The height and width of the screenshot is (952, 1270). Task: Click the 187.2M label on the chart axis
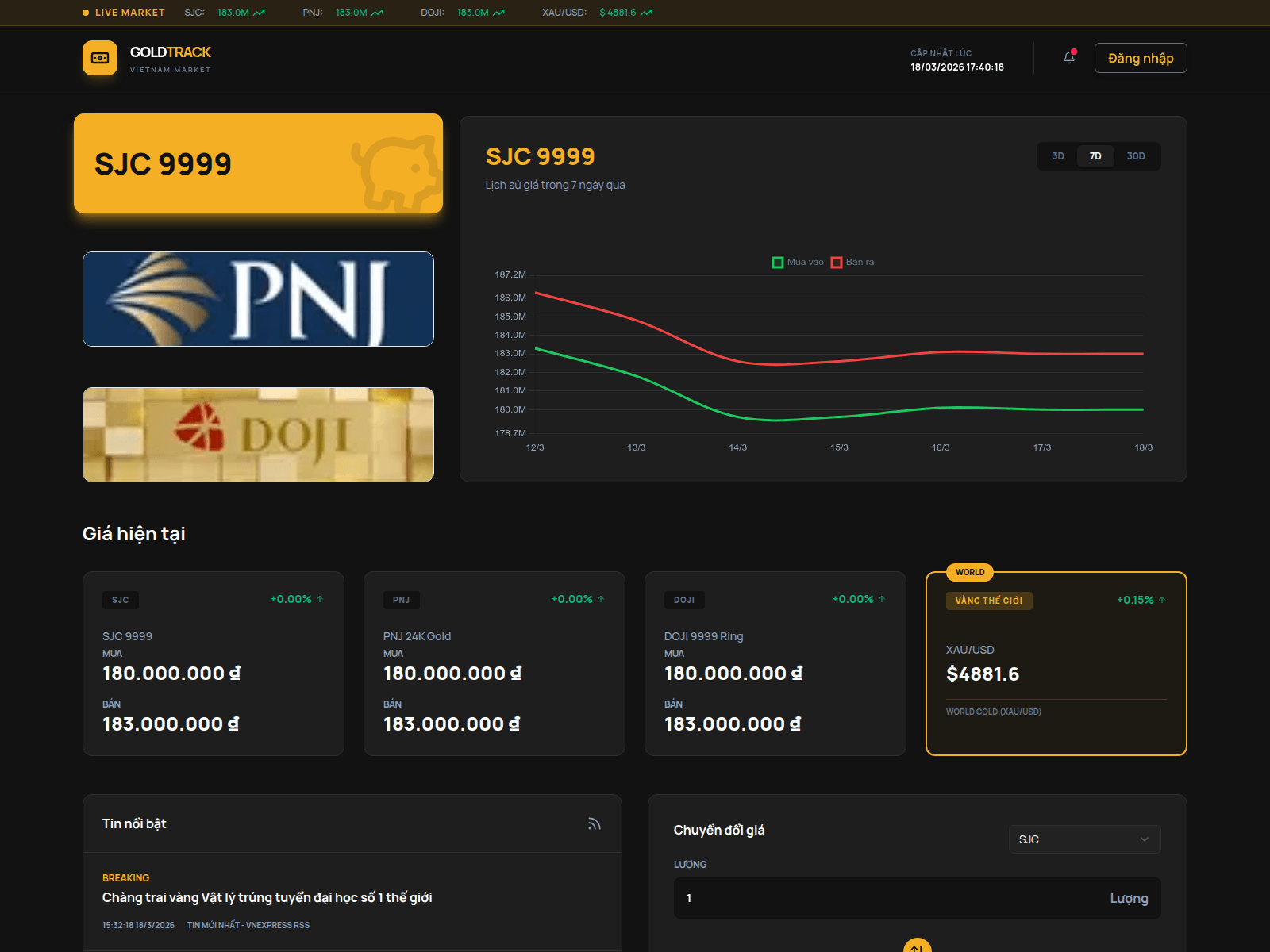click(510, 274)
